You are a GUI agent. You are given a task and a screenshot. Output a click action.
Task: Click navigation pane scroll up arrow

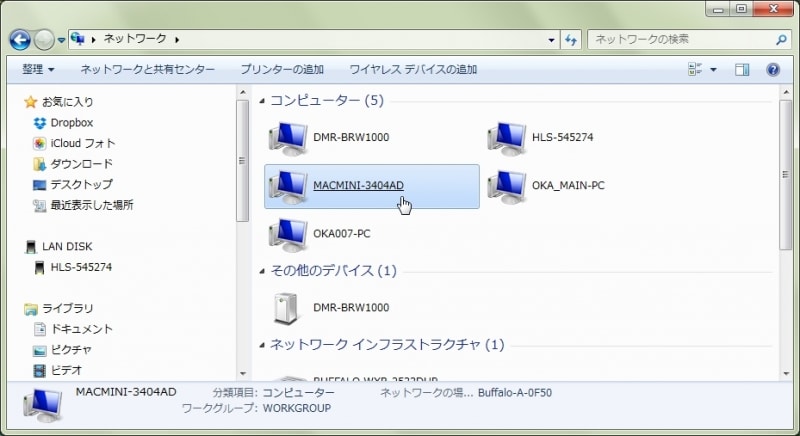(x=242, y=93)
